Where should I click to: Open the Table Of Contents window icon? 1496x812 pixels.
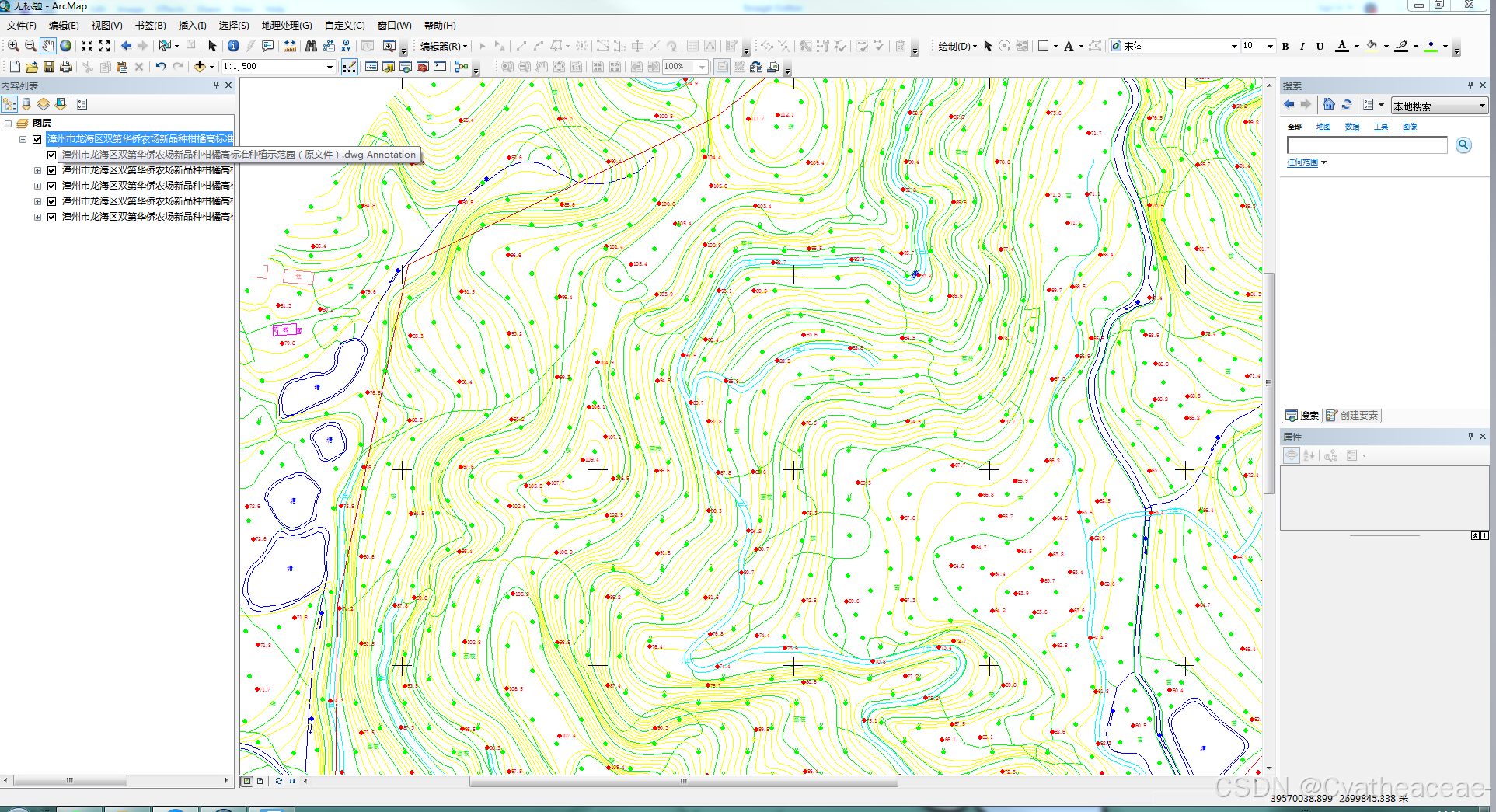371,67
